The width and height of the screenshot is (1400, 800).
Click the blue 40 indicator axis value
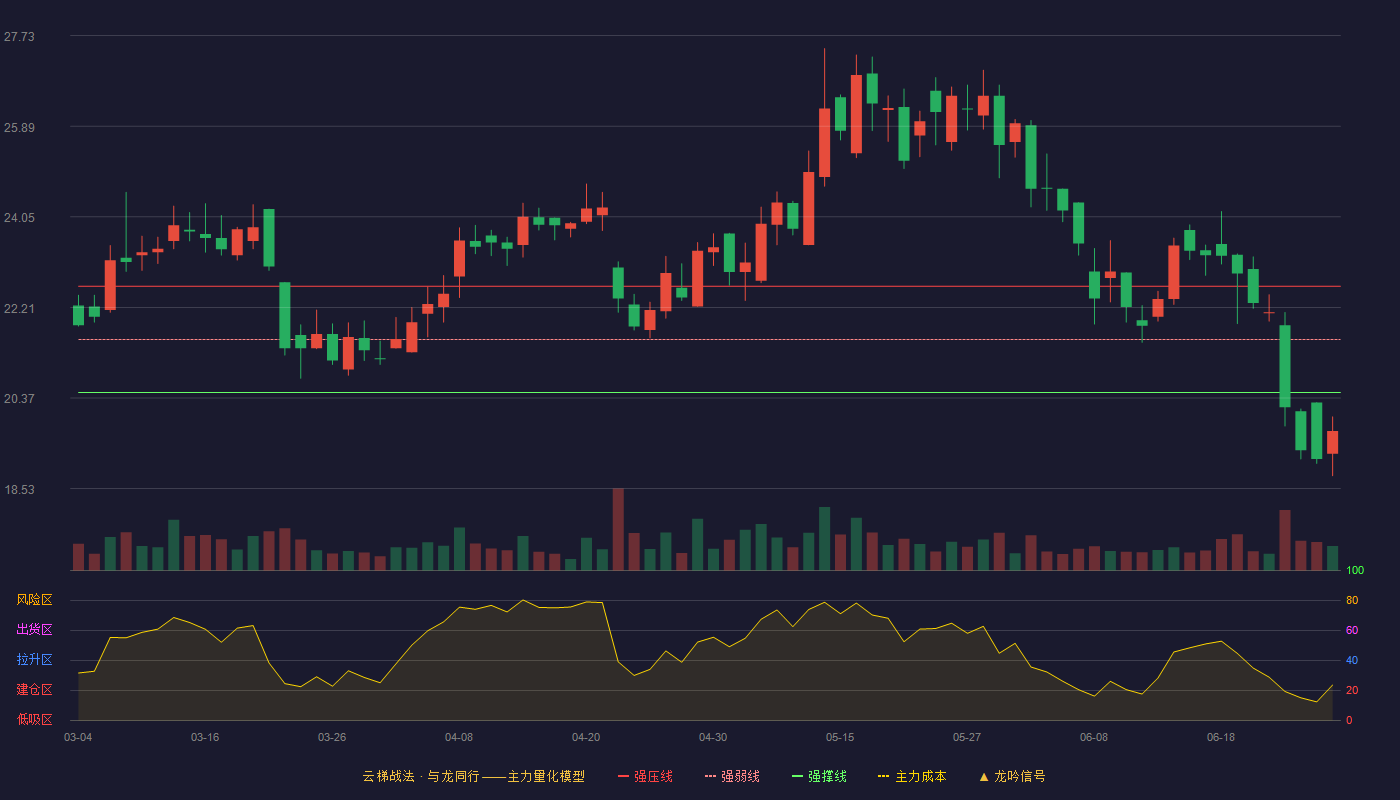(1352, 660)
